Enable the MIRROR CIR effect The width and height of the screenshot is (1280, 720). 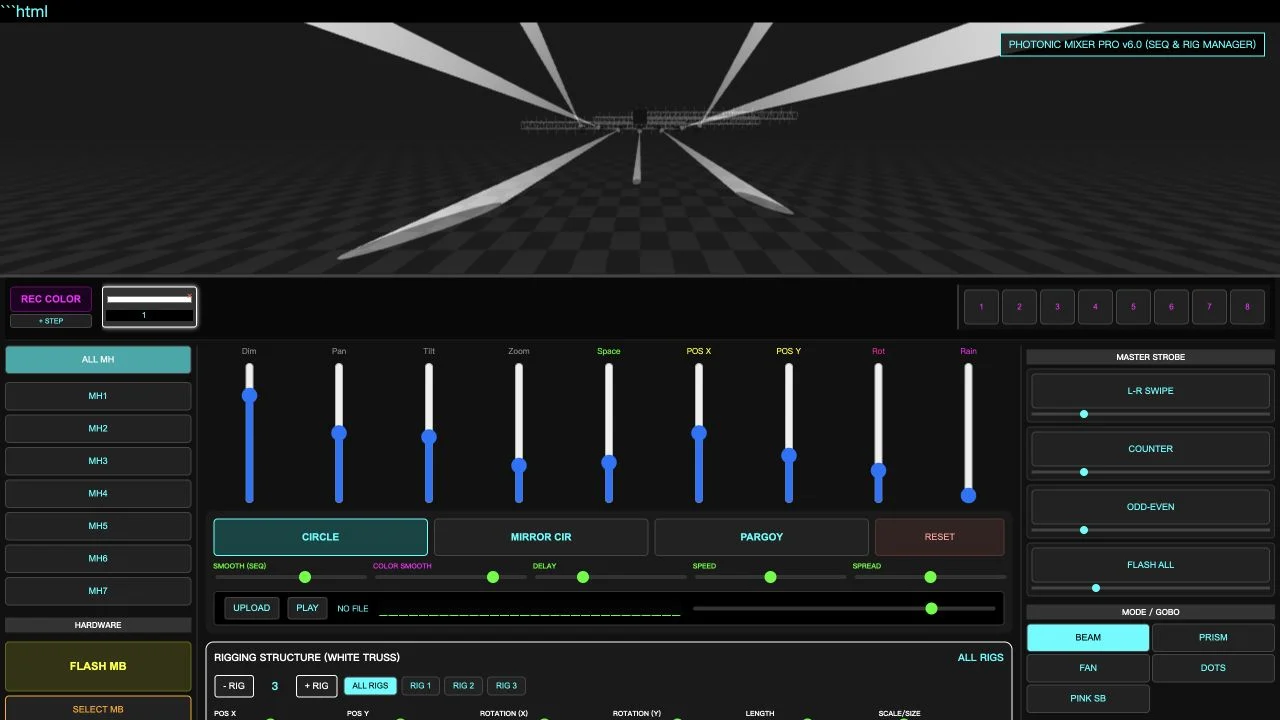[x=541, y=537]
